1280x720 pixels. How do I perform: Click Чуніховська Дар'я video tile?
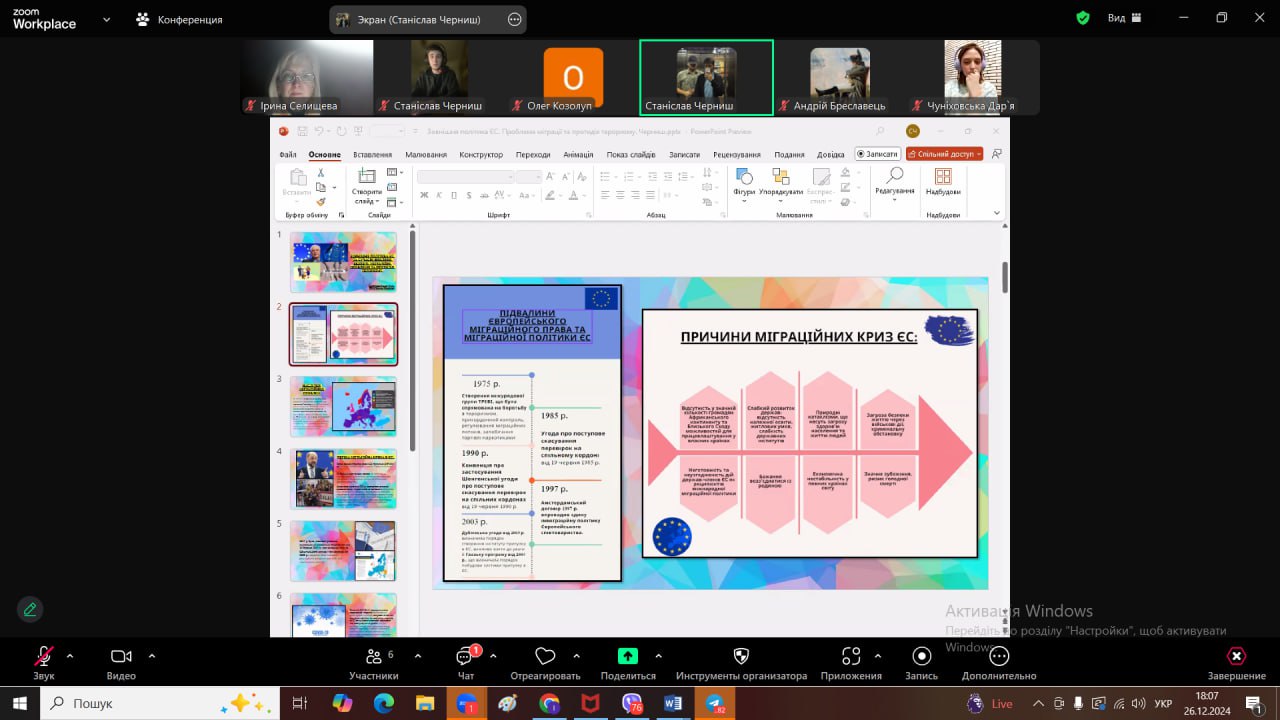click(x=973, y=78)
